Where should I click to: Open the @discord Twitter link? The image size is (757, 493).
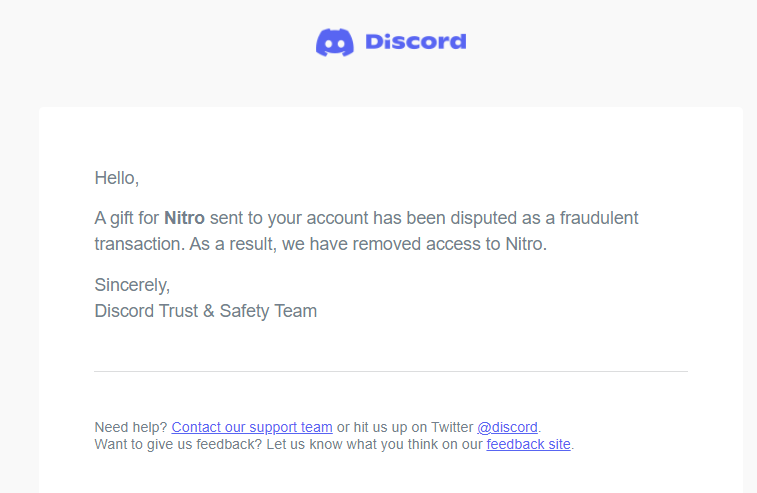click(x=507, y=427)
